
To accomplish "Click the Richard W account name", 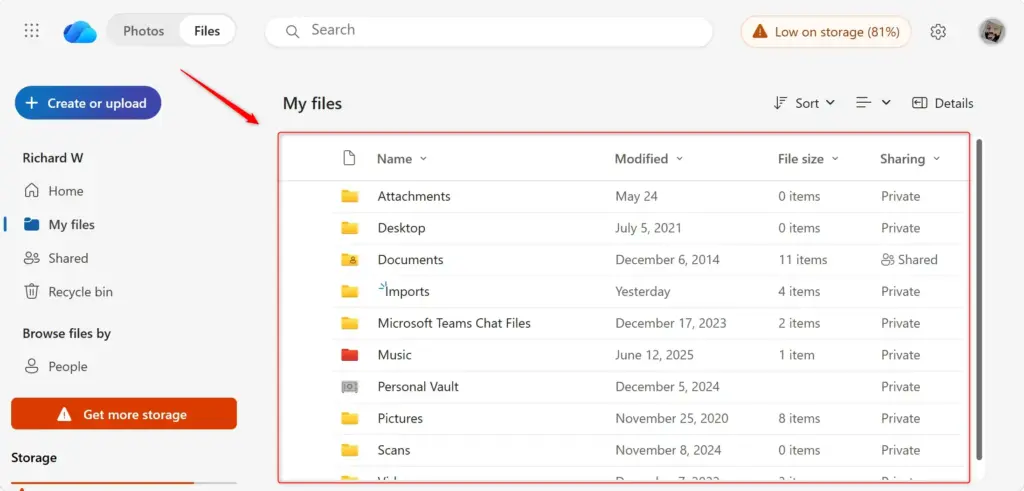I will coord(53,158).
